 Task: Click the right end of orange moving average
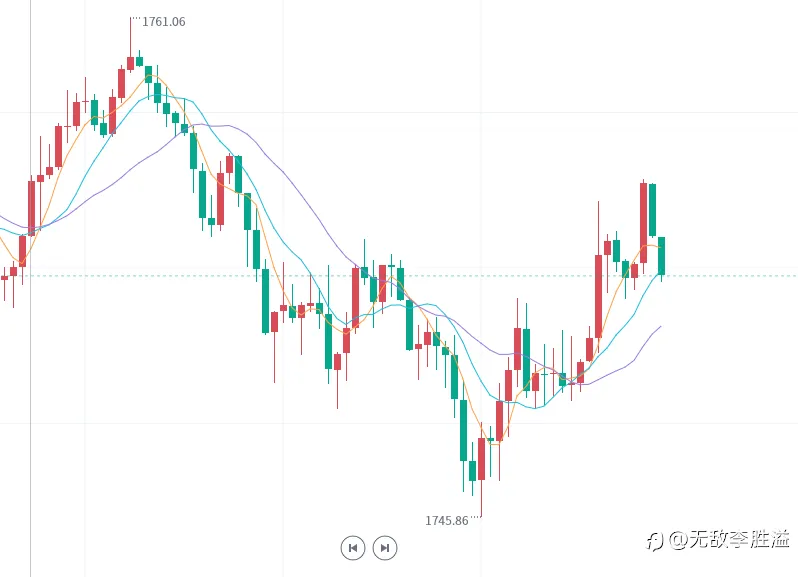(x=660, y=247)
